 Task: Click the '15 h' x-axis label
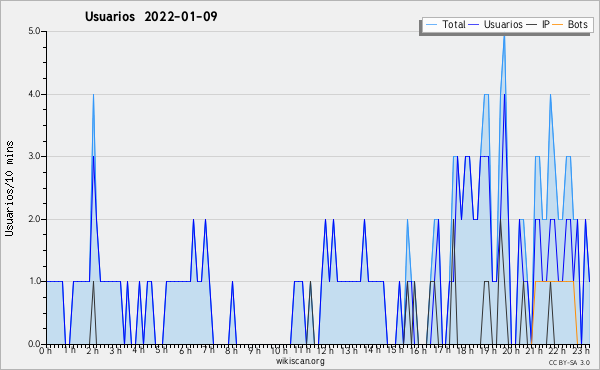pos(395,350)
